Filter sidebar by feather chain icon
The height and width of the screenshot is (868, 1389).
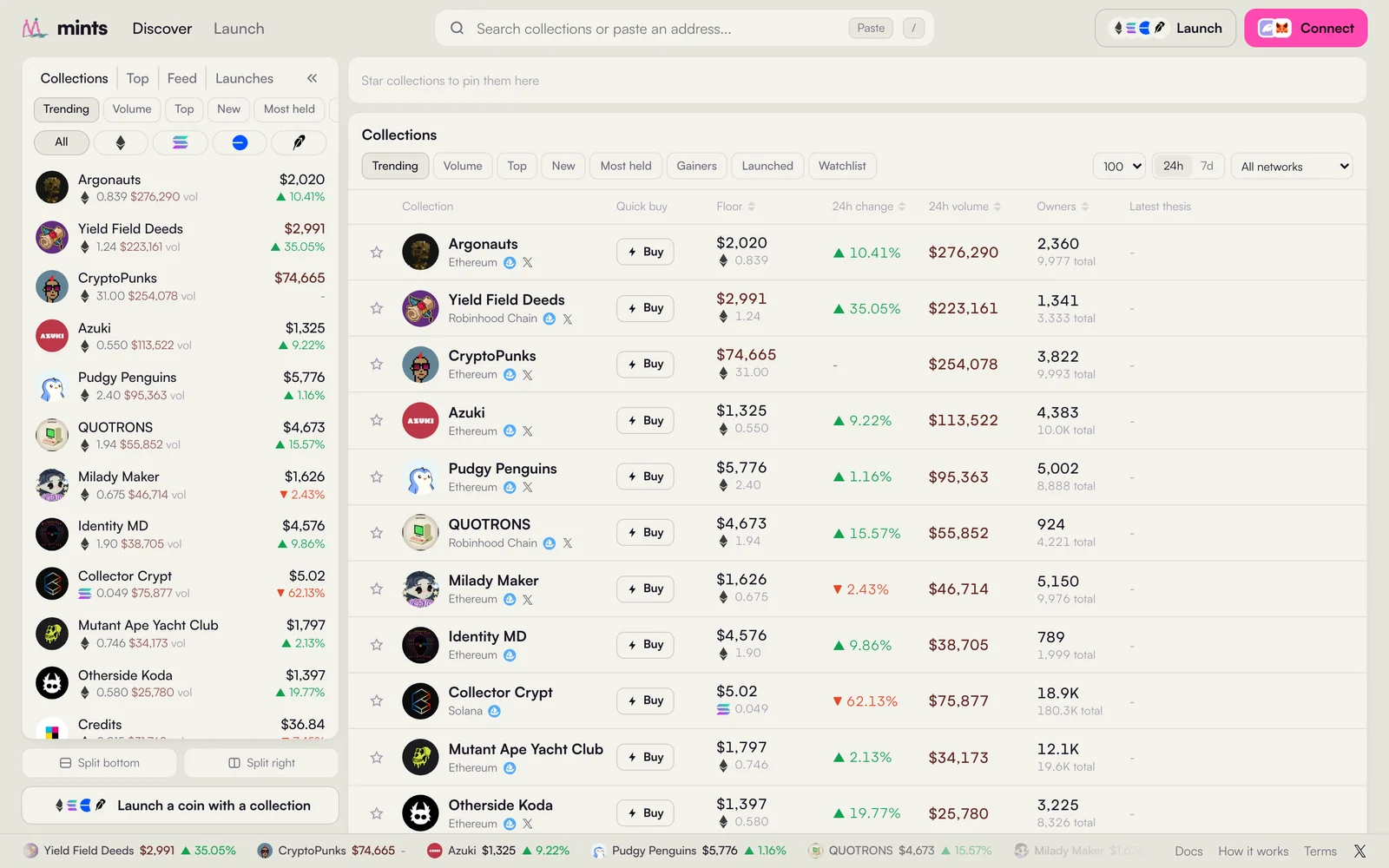299,142
